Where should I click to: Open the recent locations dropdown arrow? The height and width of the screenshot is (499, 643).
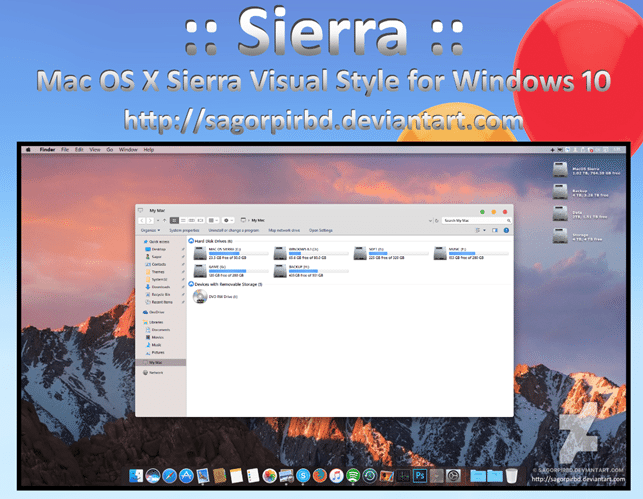(158, 221)
